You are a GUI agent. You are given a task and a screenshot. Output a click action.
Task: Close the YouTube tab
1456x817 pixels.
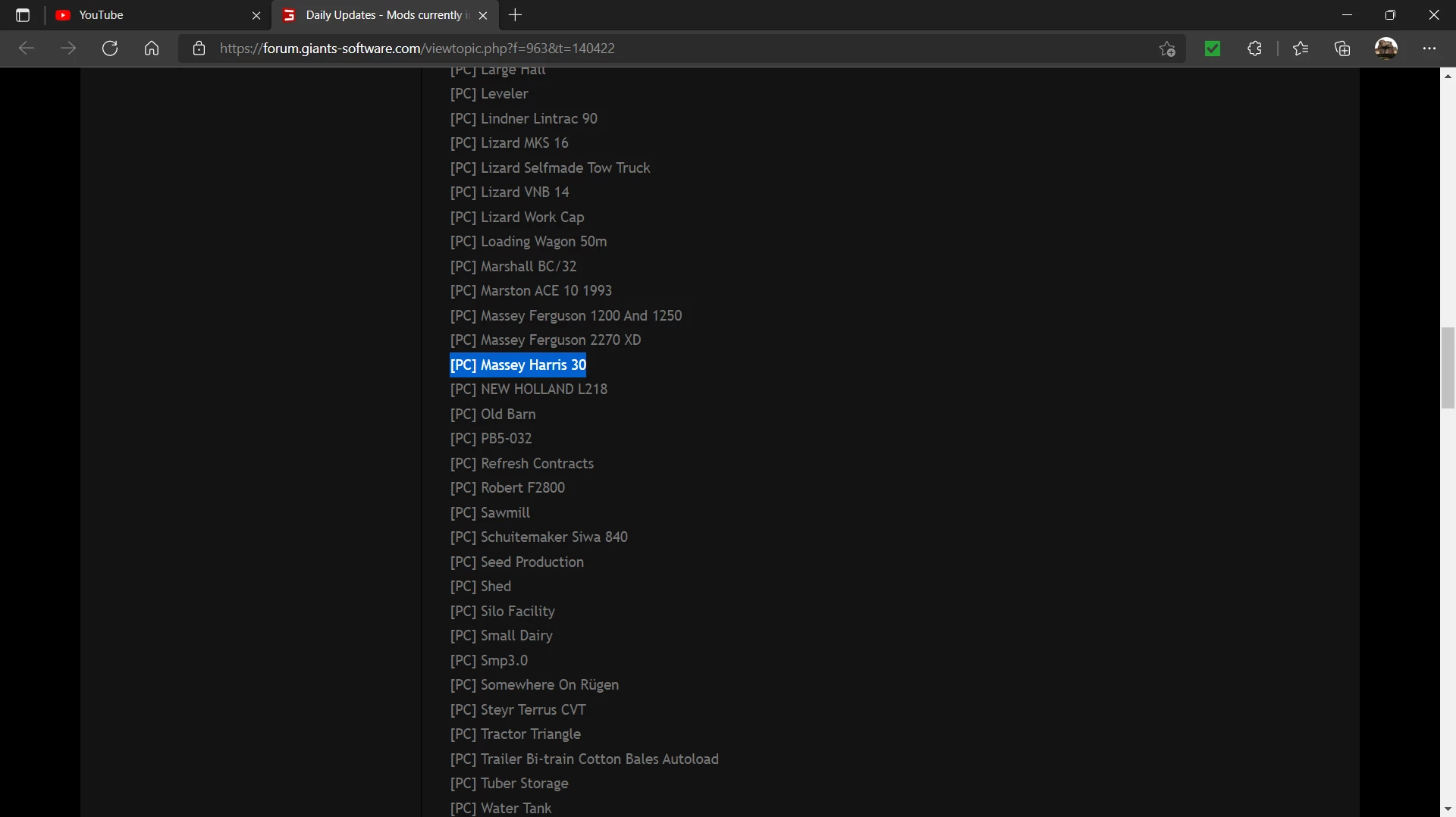pos(256,15)
